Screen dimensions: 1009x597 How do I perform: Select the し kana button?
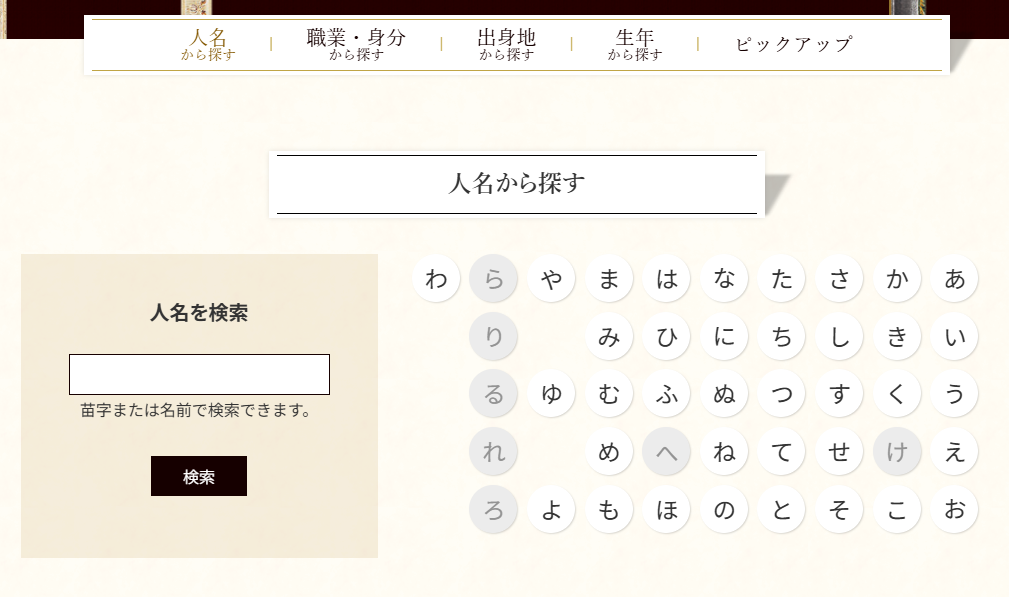[x=839, y=337]
